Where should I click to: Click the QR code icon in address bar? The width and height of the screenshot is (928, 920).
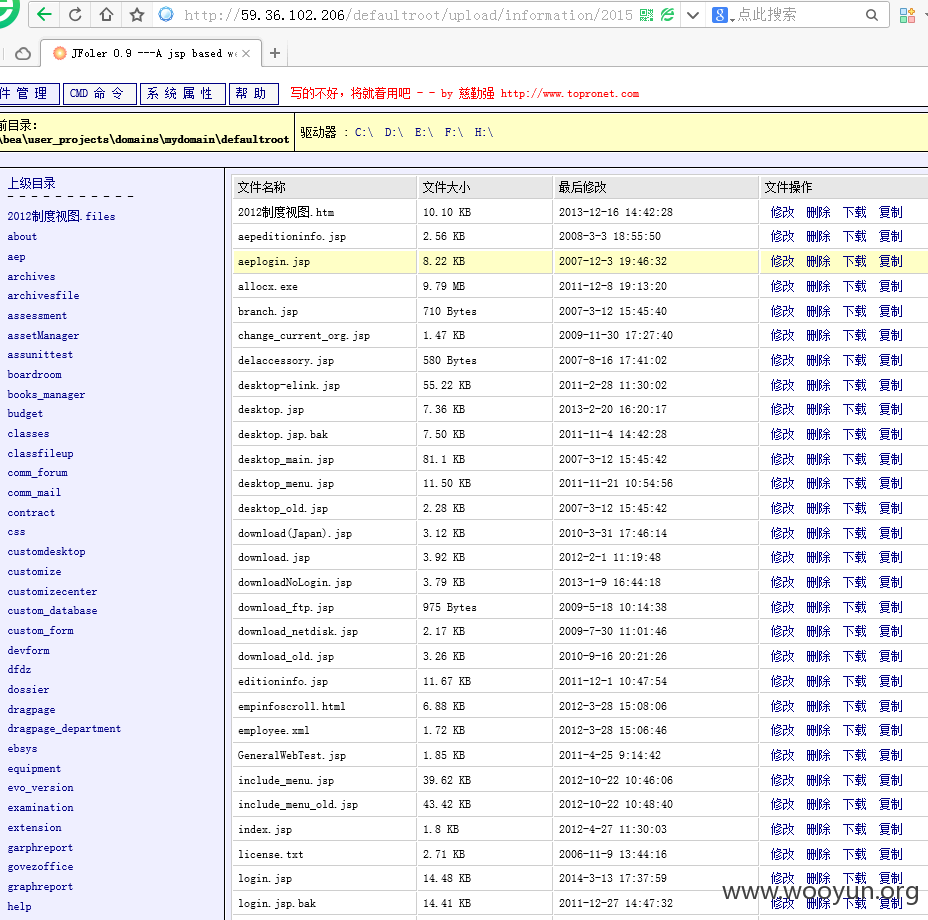646,15
